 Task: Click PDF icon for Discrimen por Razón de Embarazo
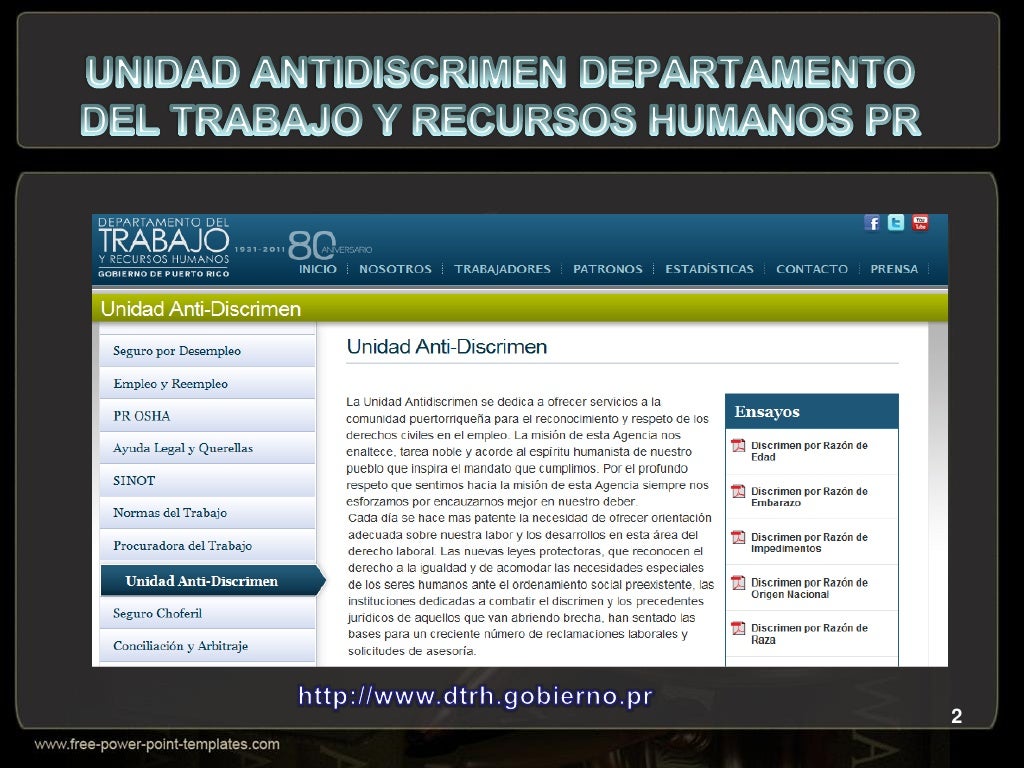tap(738, 492)
